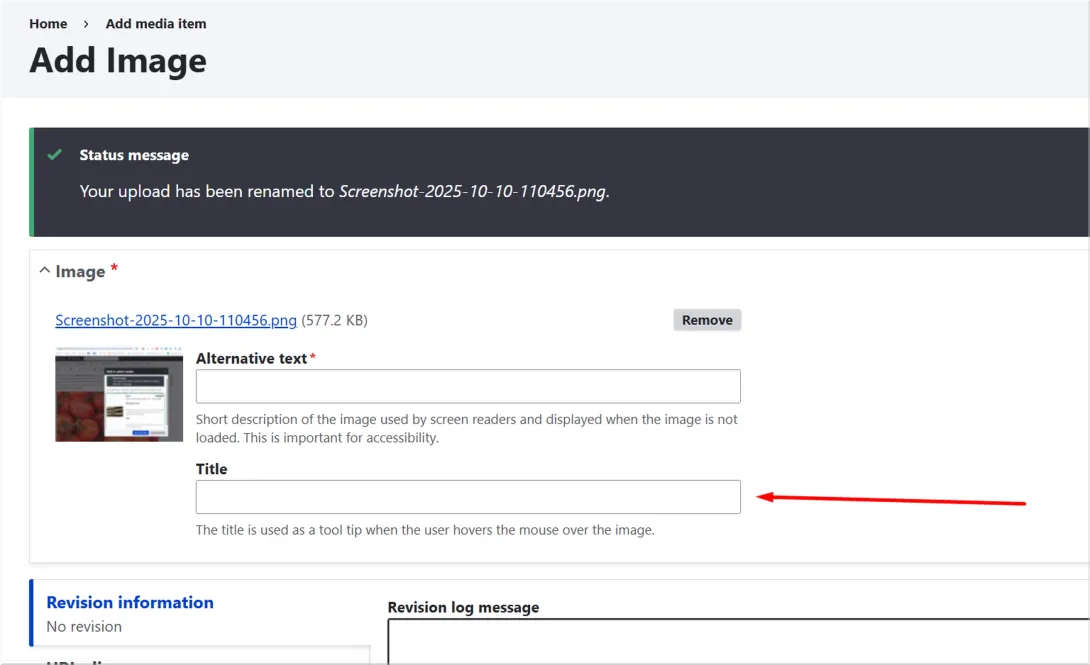The height and width of the screenshot is (665, 1090).
Task: Click the renamed filename in status message
Action: tap(472, 191)
